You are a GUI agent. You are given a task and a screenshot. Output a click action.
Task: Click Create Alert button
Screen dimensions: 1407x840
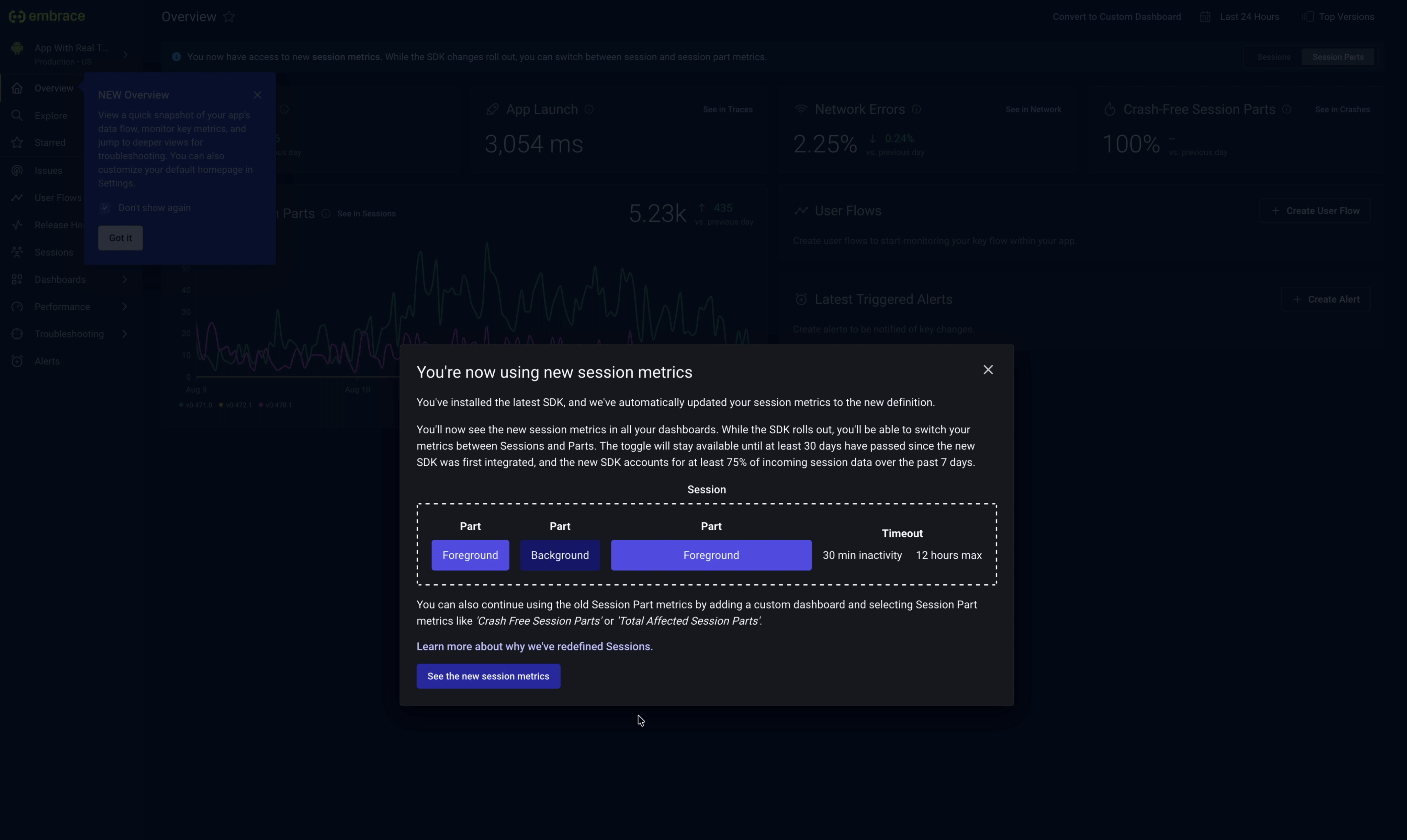click(1326, 299)
